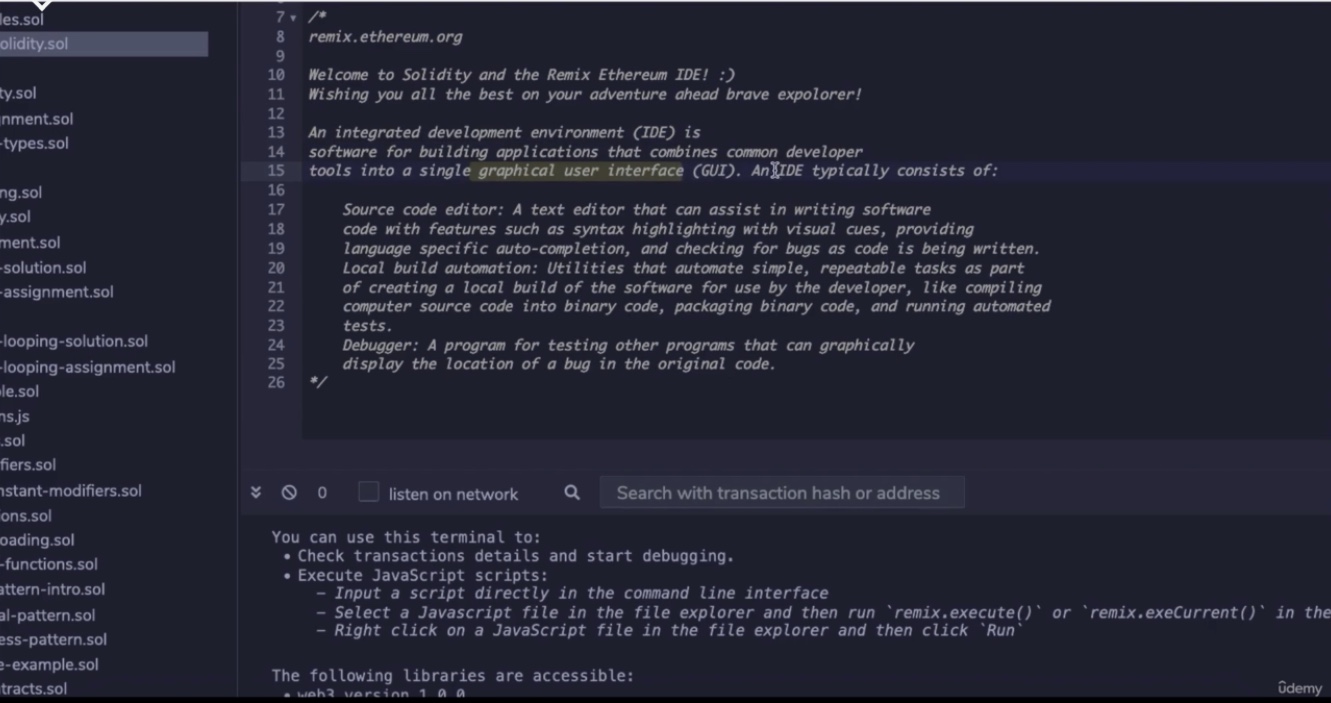Open the pattern-intro.sol file
The height and width of the screenshot is (703, 1331).
pos(52,589)
